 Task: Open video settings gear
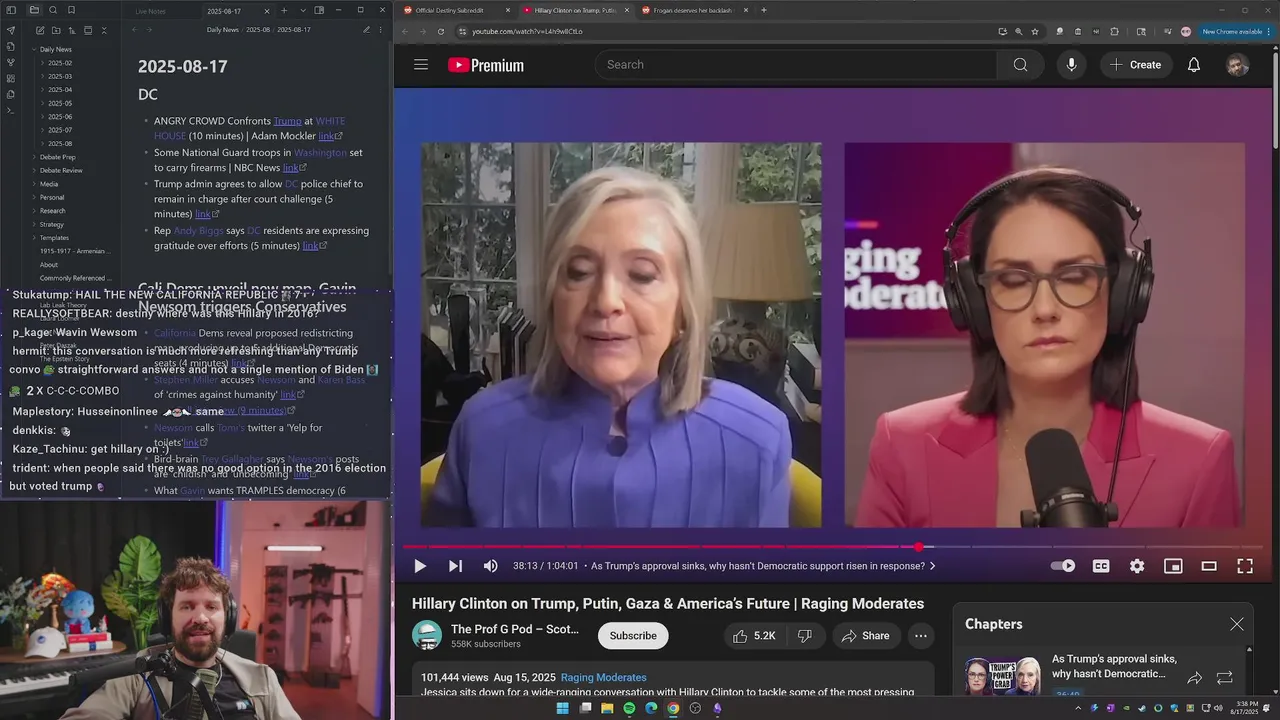[1137, 566]
